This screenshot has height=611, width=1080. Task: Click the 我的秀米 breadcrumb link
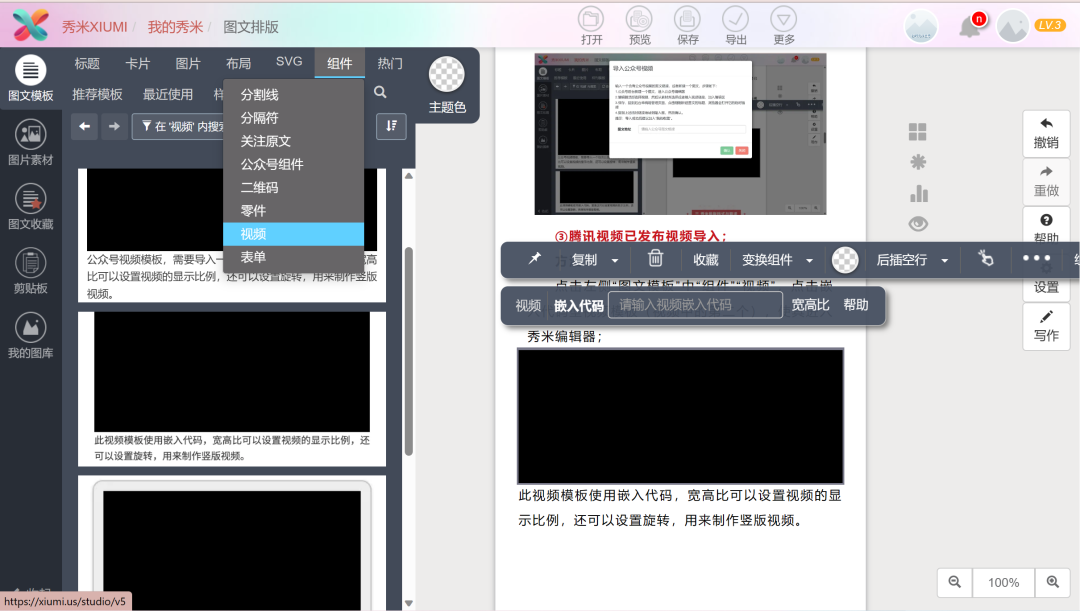(x=175, y=27)
